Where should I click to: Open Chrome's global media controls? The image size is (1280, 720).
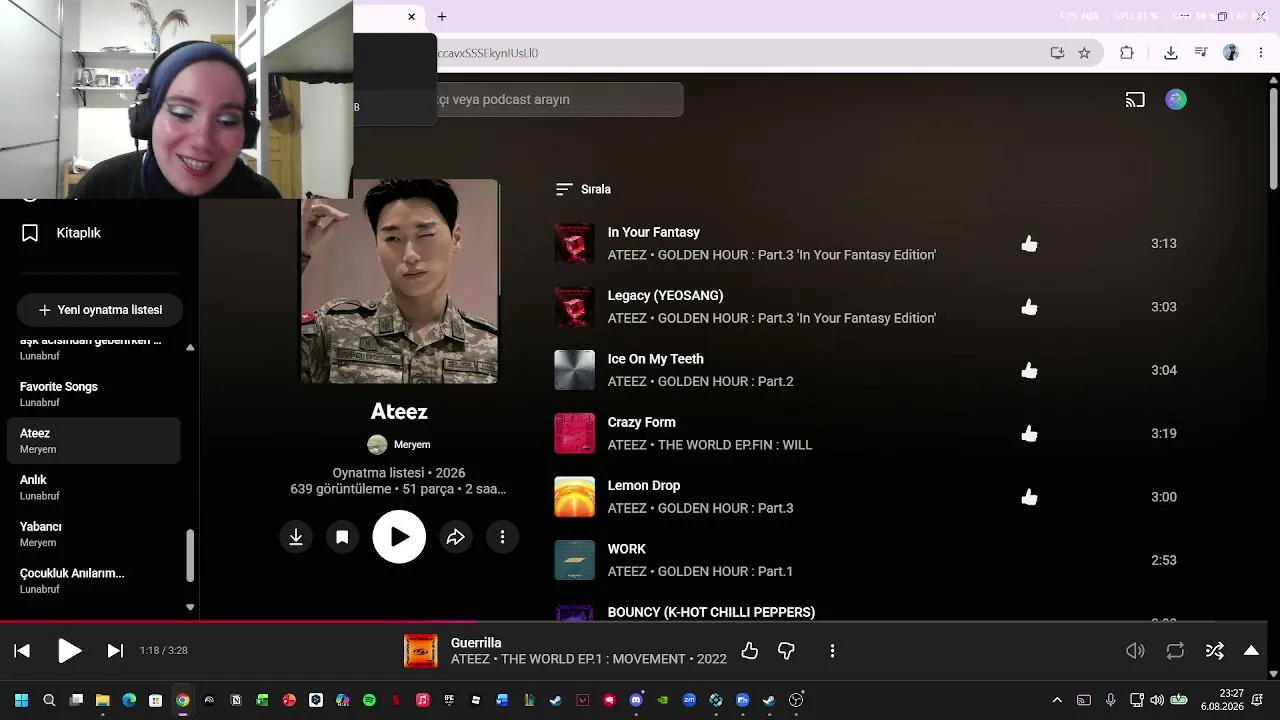click(1201, 53)
